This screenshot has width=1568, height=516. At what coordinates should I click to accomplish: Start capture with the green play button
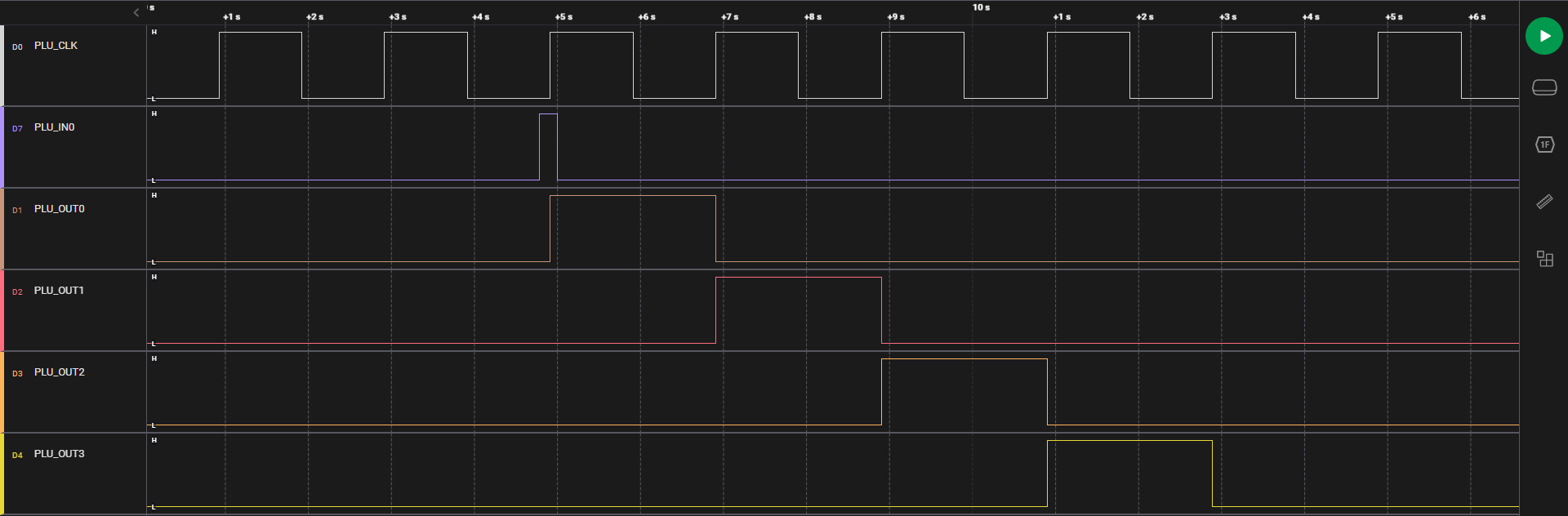point(1543,36)
